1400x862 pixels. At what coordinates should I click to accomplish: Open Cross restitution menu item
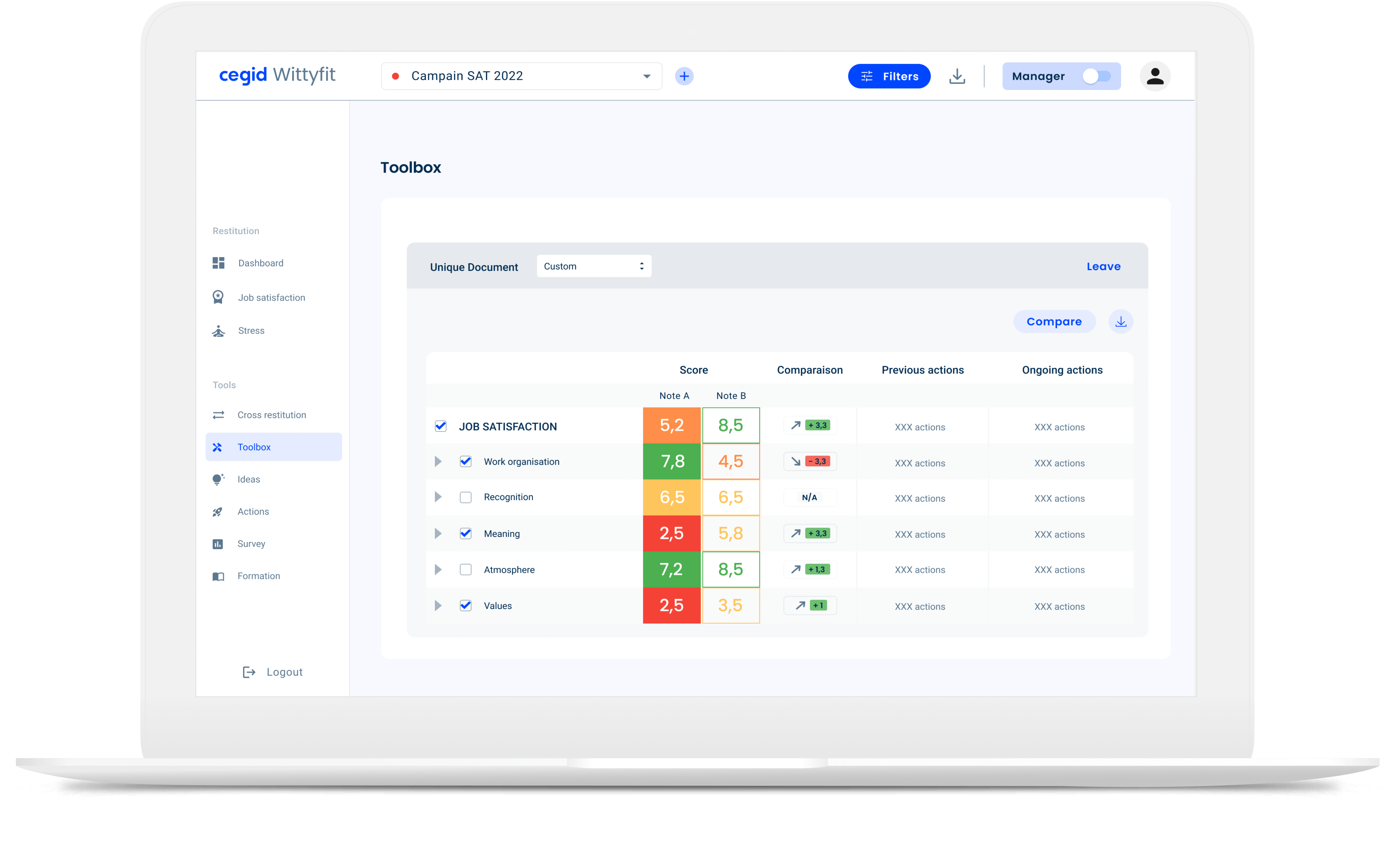click(271, 415)
